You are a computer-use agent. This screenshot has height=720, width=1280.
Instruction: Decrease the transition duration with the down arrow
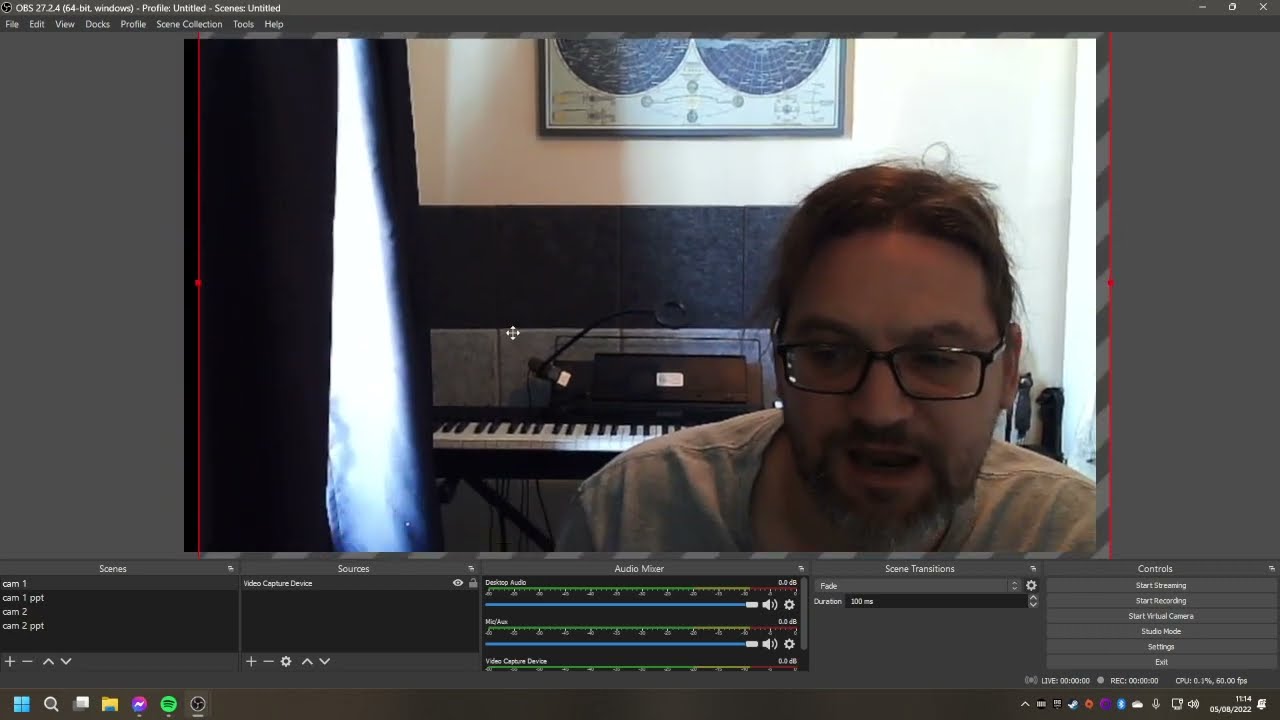1033,604
